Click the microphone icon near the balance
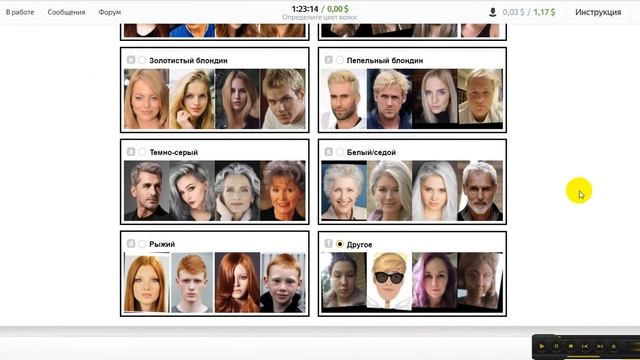This screenshot has width=640, height=360. tap(493, 12)
